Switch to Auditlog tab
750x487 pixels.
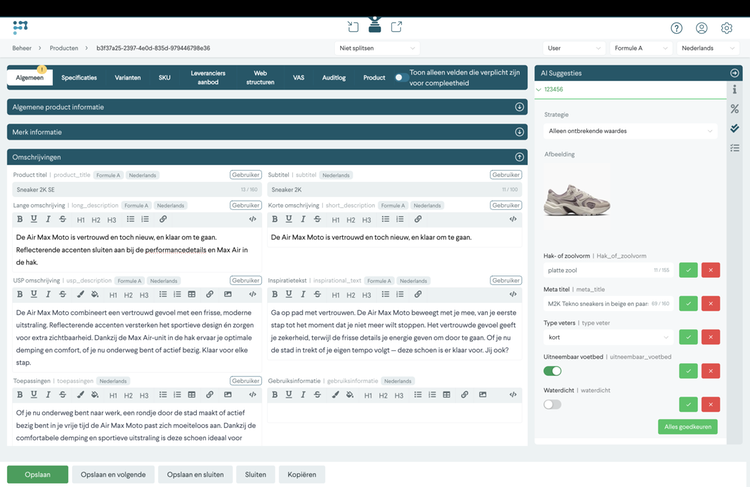coord(334,77)
